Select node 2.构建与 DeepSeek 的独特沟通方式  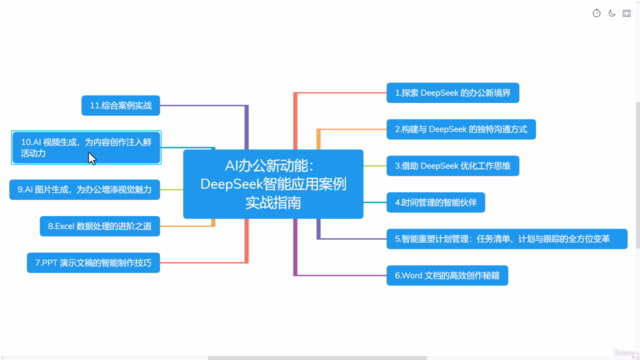pyautogui.click(x=461, y=129)
